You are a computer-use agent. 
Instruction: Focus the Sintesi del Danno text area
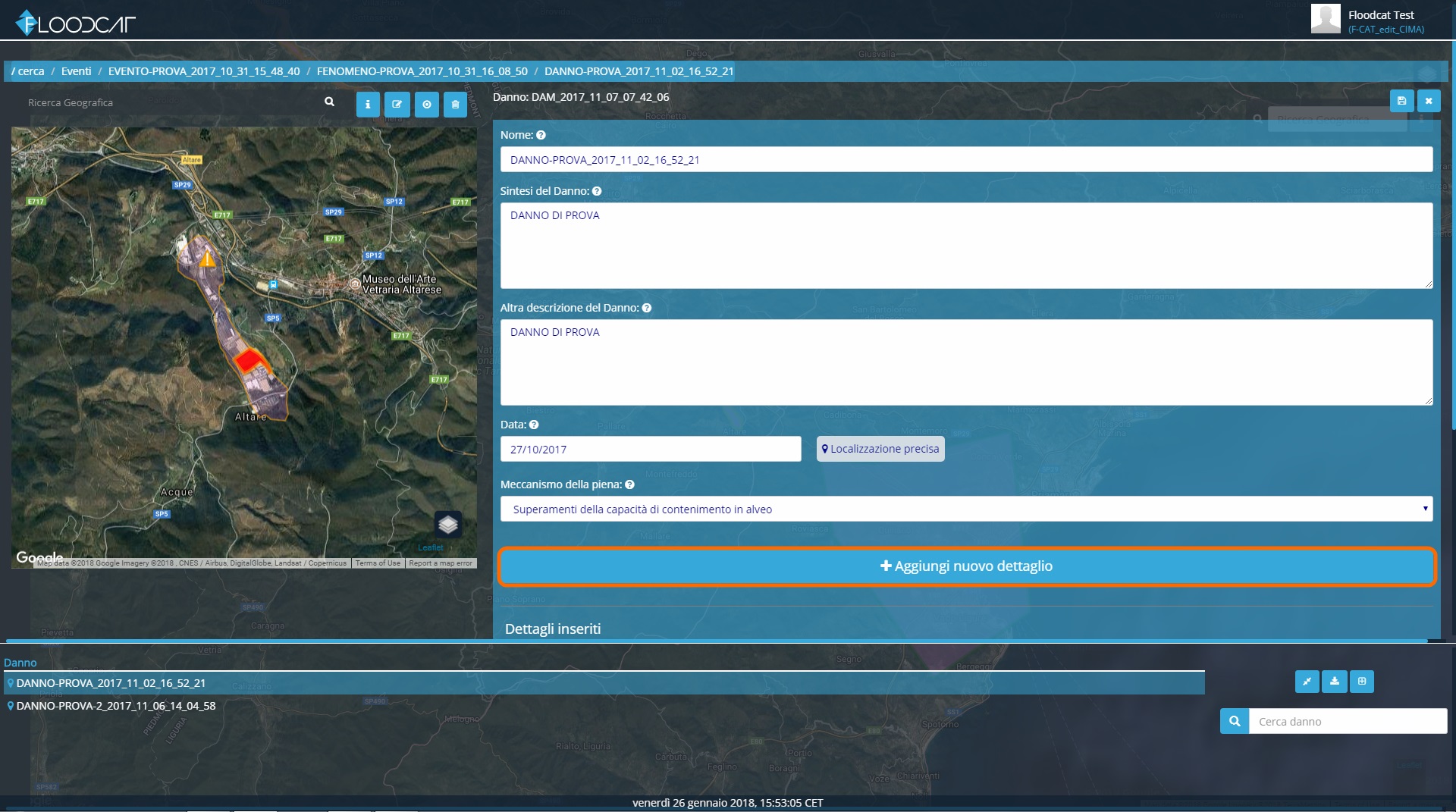coord(966,246)
